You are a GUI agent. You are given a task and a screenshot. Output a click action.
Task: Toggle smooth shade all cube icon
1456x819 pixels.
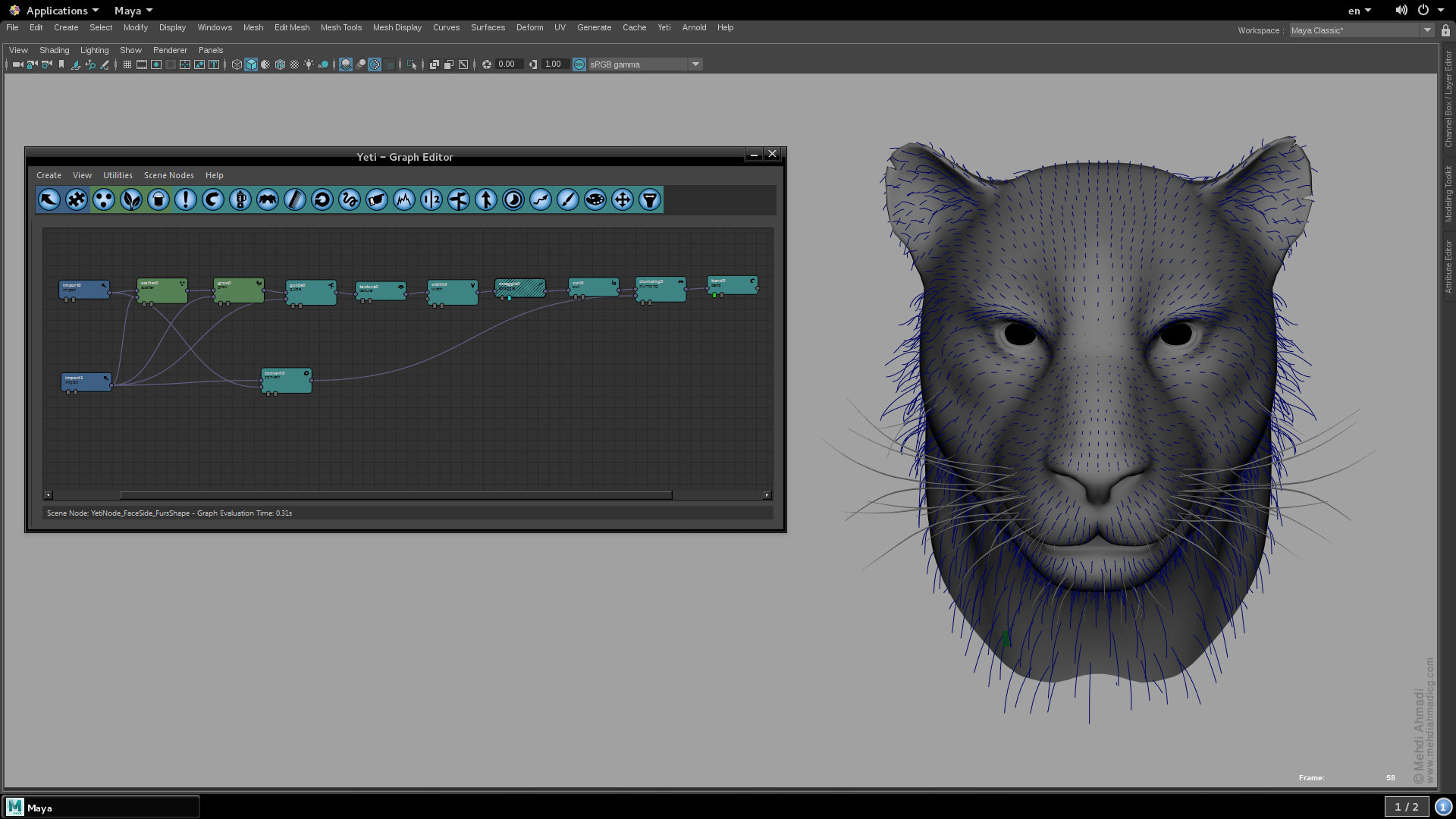(x=251, y=64)
